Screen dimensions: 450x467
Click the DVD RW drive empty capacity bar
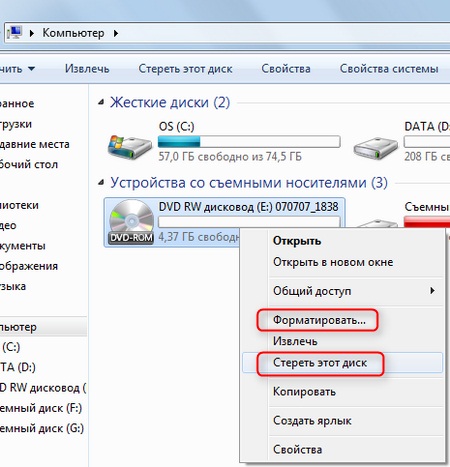(x=249, y=221)
